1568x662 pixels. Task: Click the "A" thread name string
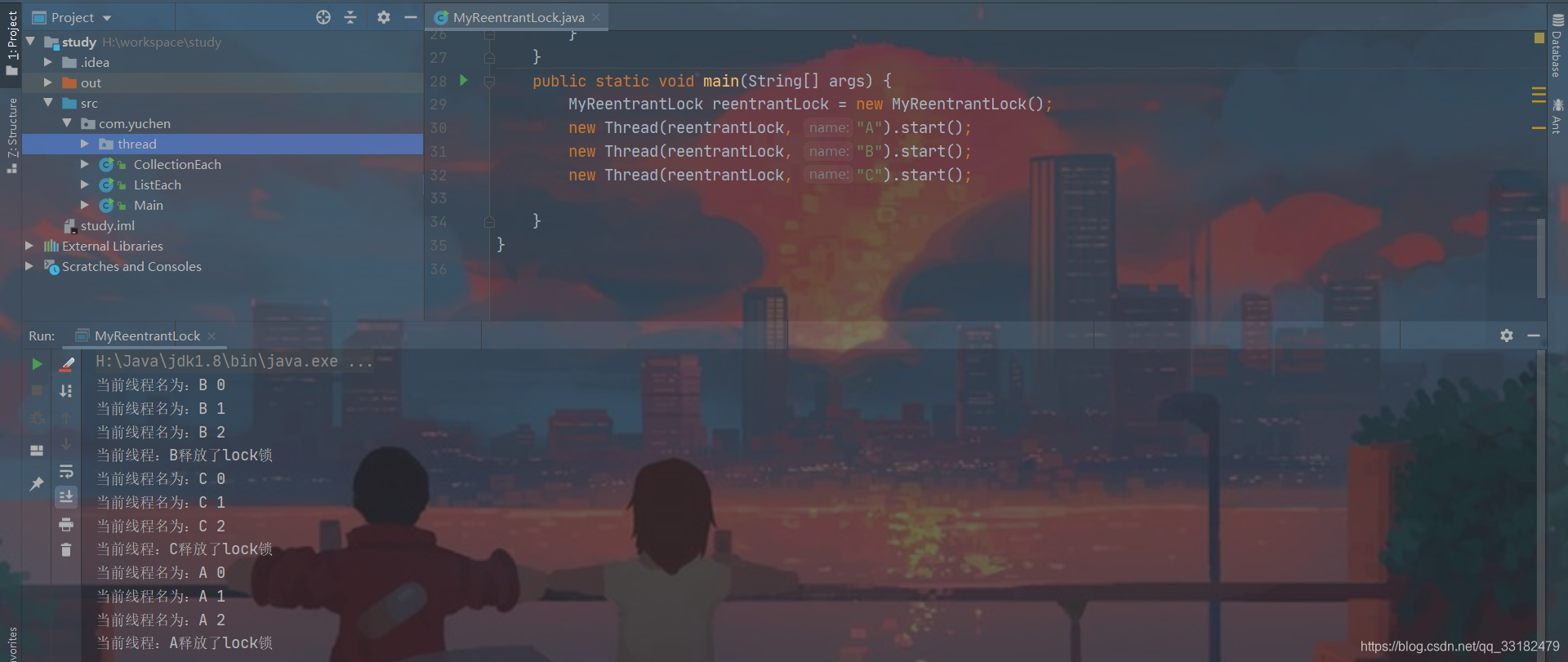pos(870,128)
